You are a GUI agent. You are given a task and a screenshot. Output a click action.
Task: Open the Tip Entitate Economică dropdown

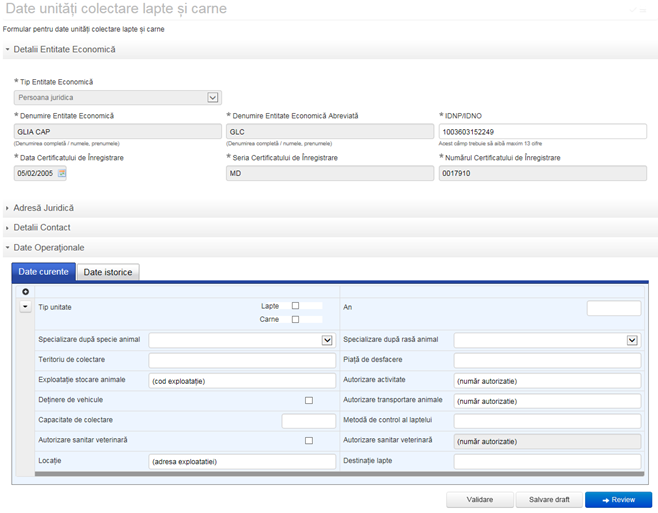(213, 98)
